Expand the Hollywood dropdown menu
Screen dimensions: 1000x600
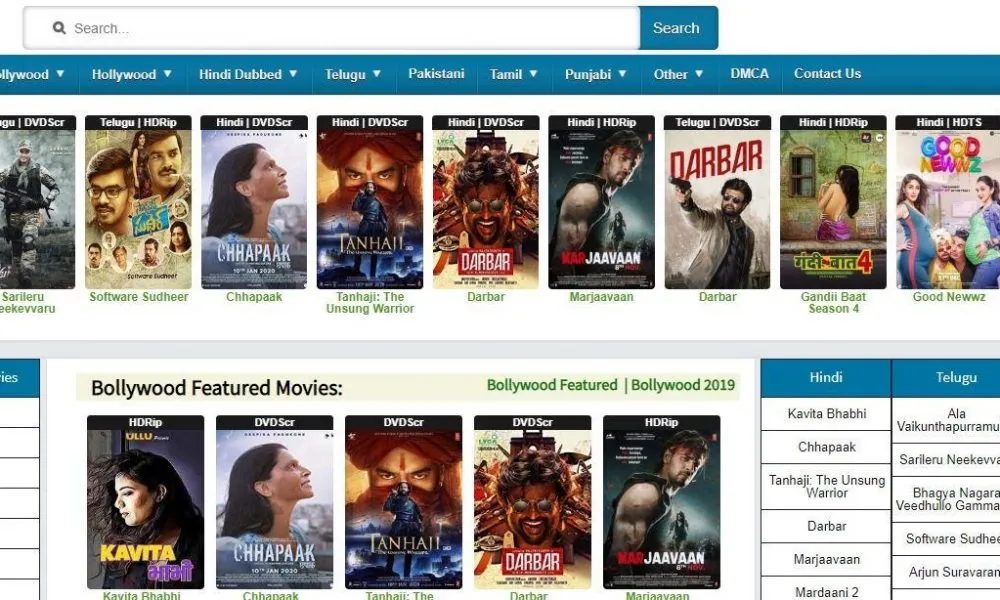(131, 74)
